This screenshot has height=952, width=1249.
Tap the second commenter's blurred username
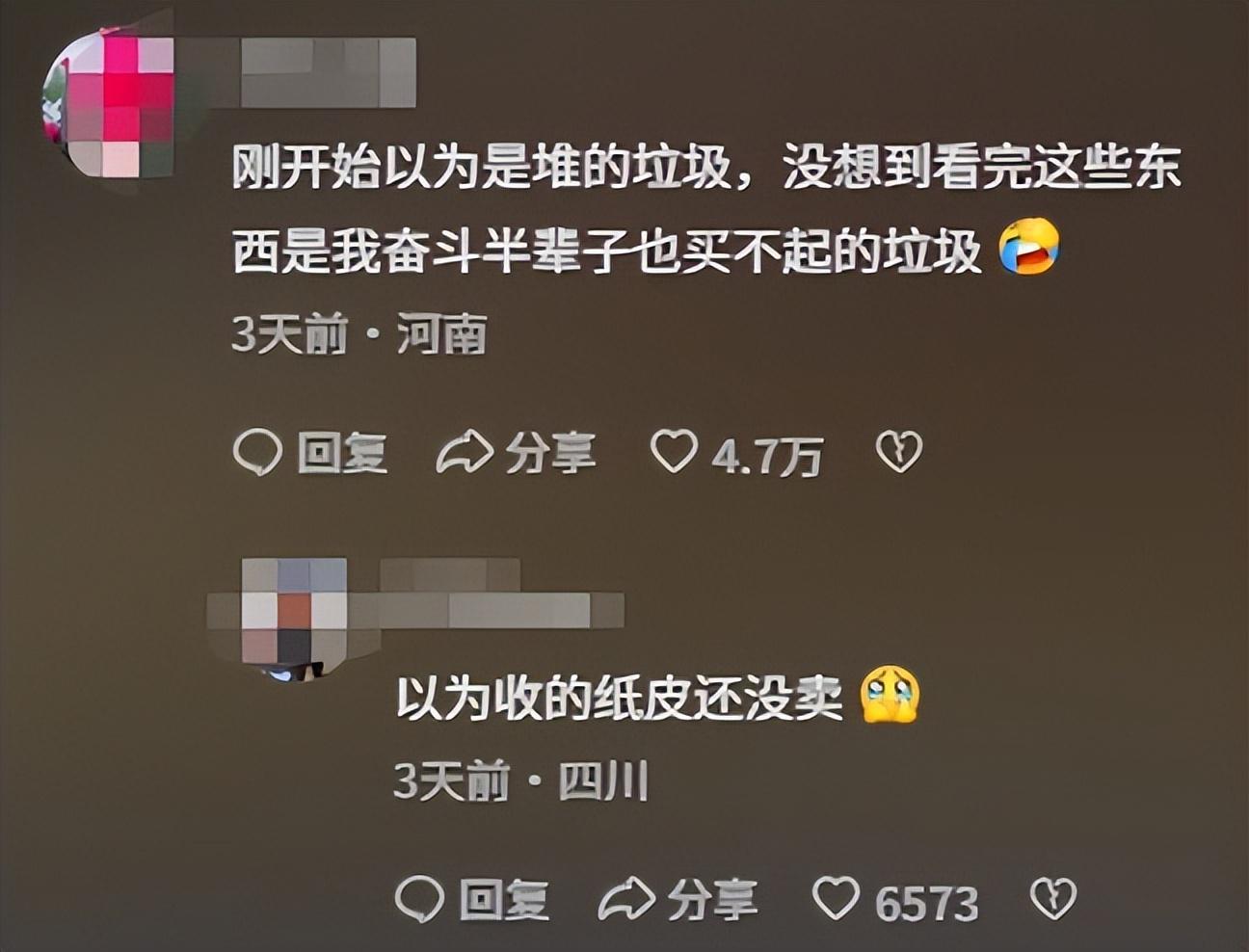pyautogui.click(x=501, y=593)
